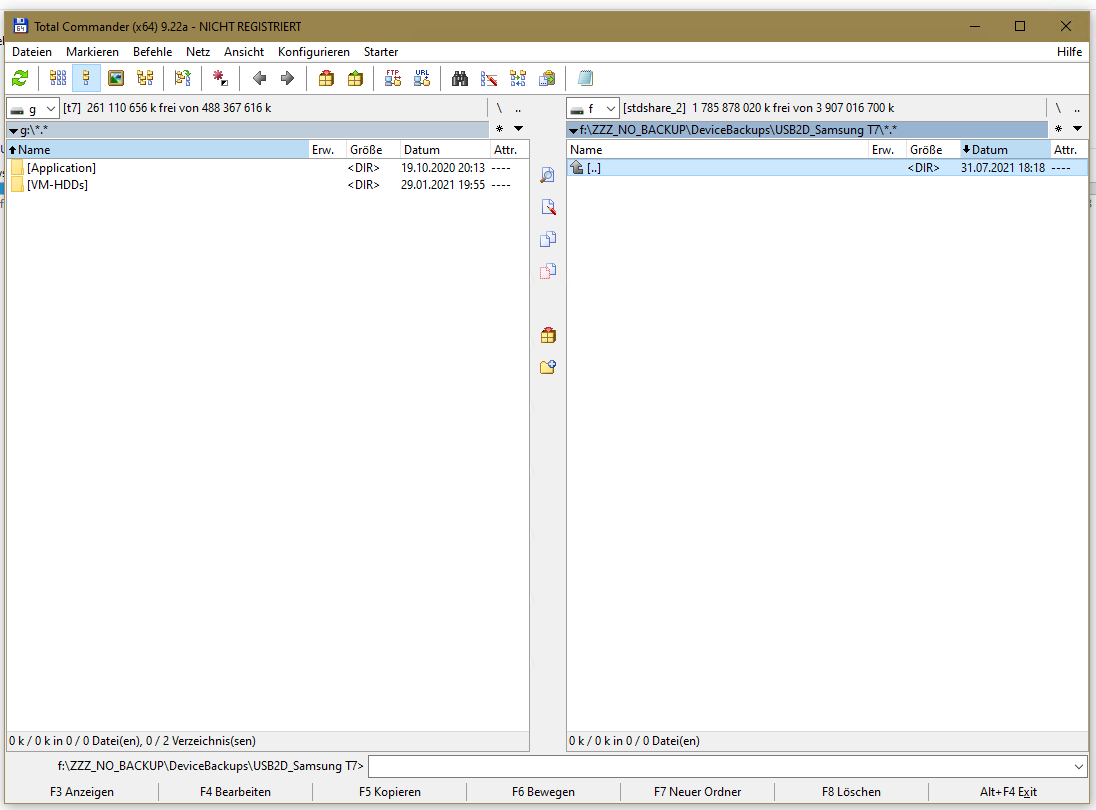Click the F5 Kopieren button
Screen dimensions: 1096x810
(x=390, y=792)
